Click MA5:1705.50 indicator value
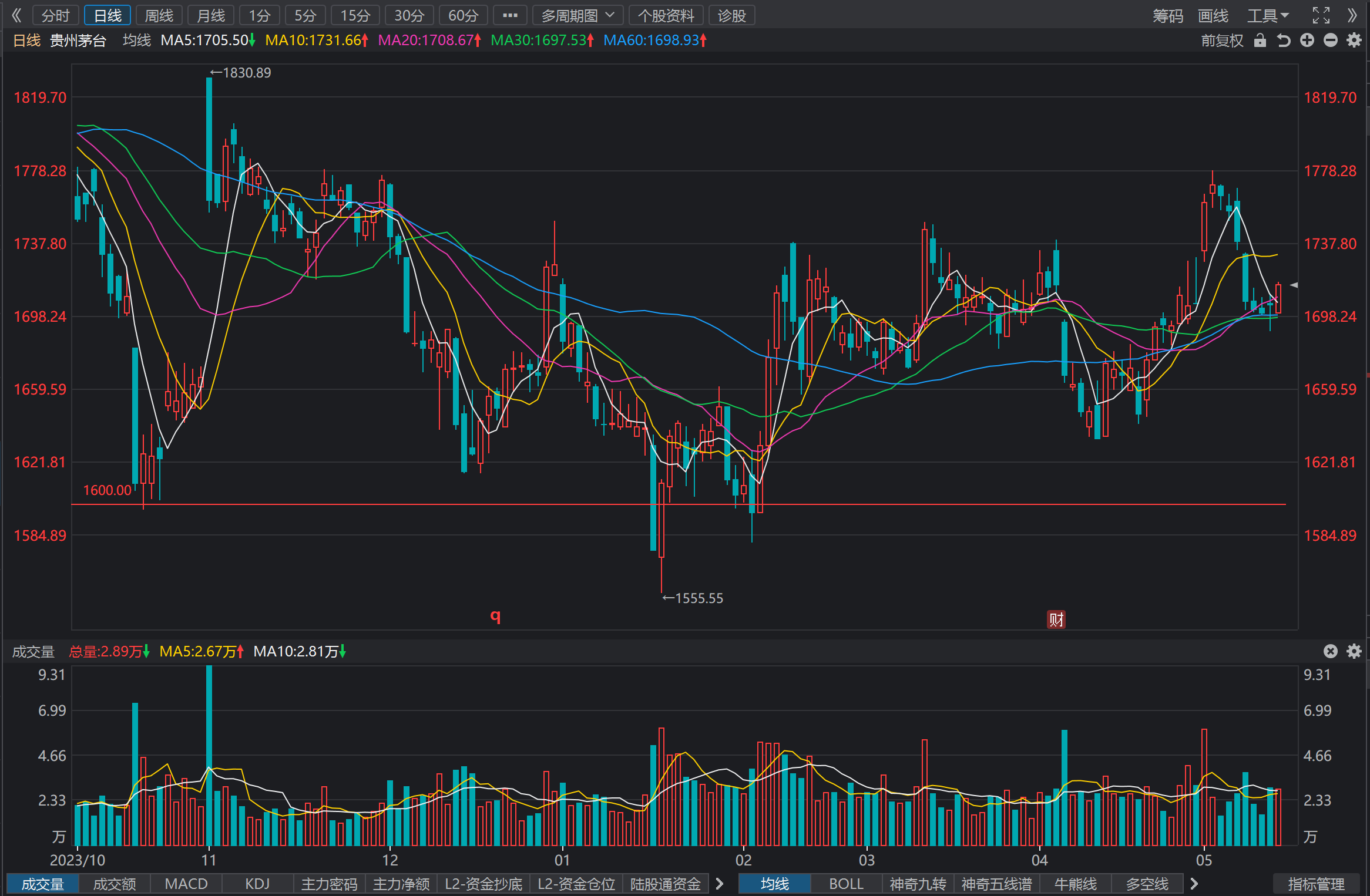Screen dimensions: 1370x896 coord(208,40)
